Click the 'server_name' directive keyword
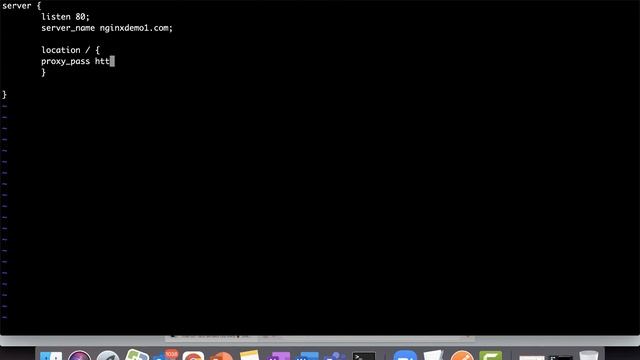640x360 pixels. (68, 28)
